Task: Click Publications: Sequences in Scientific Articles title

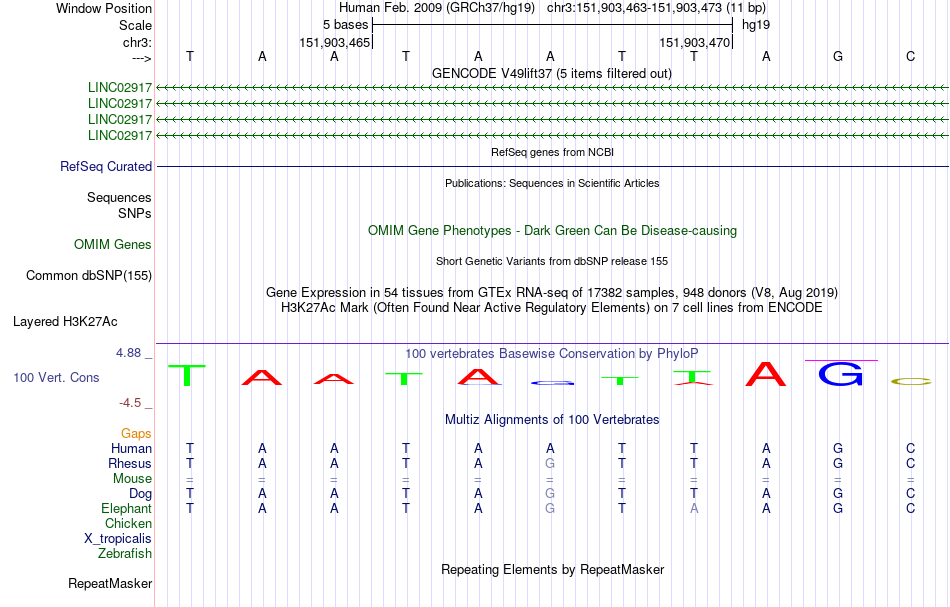Action: point(552,183)
